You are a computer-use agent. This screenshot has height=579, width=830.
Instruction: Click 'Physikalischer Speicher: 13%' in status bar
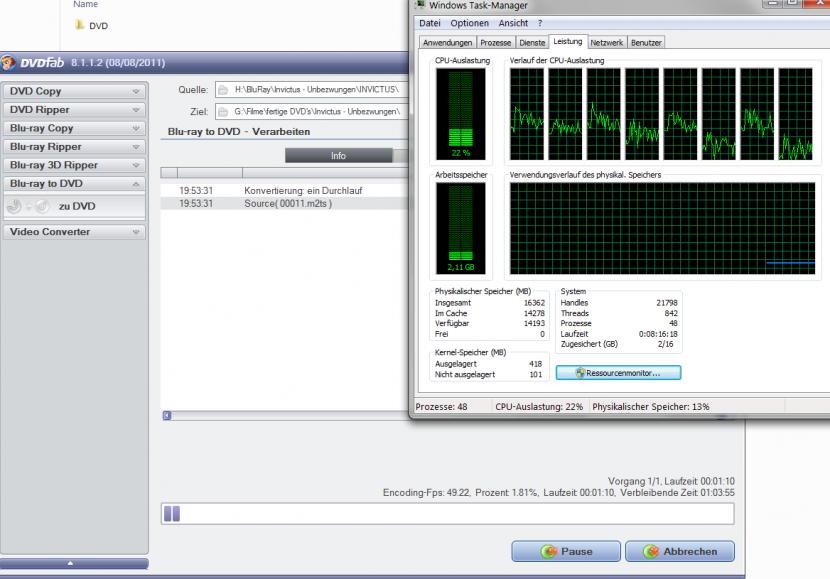(651, 407)
